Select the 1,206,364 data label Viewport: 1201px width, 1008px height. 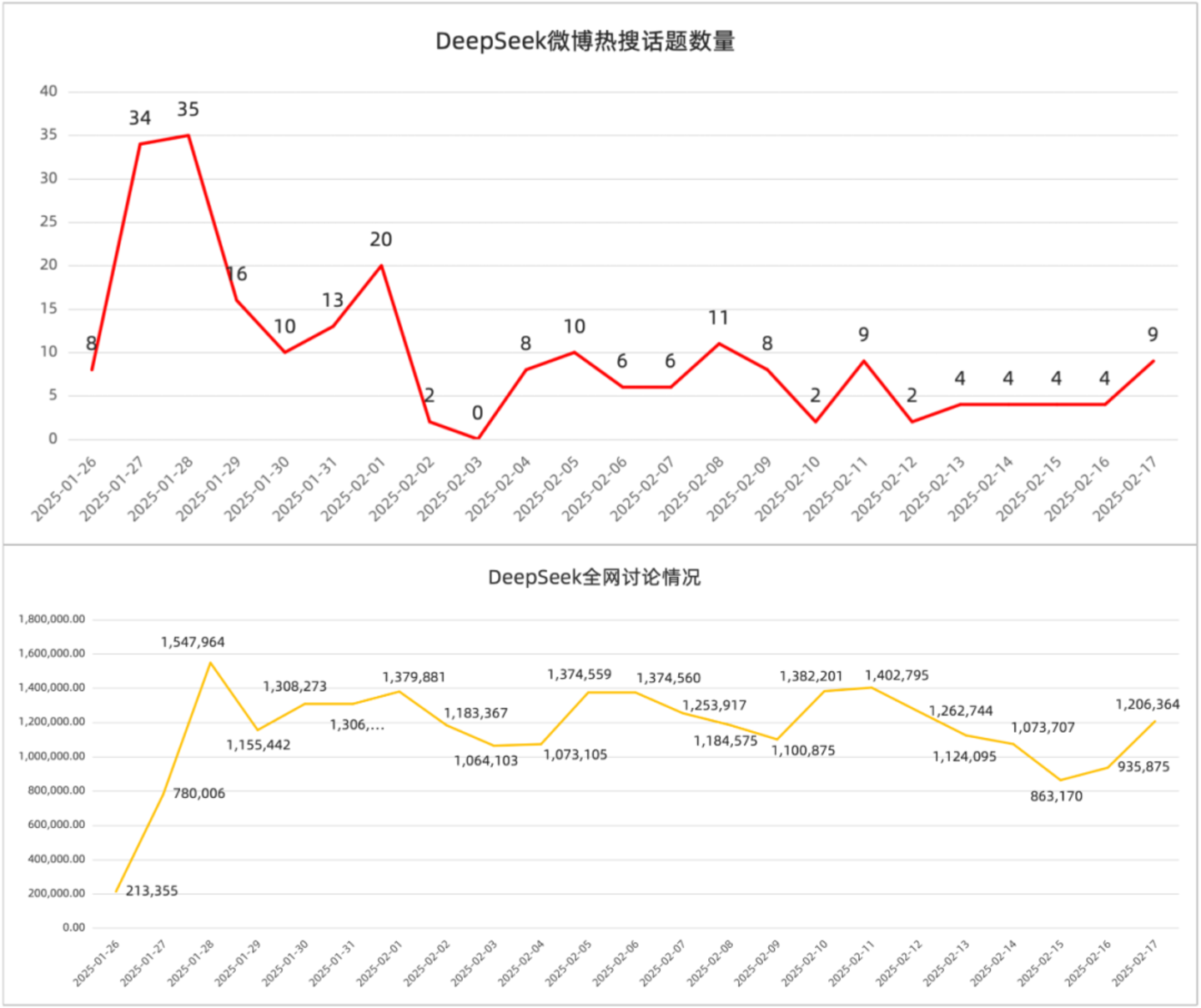[1148, 705]
